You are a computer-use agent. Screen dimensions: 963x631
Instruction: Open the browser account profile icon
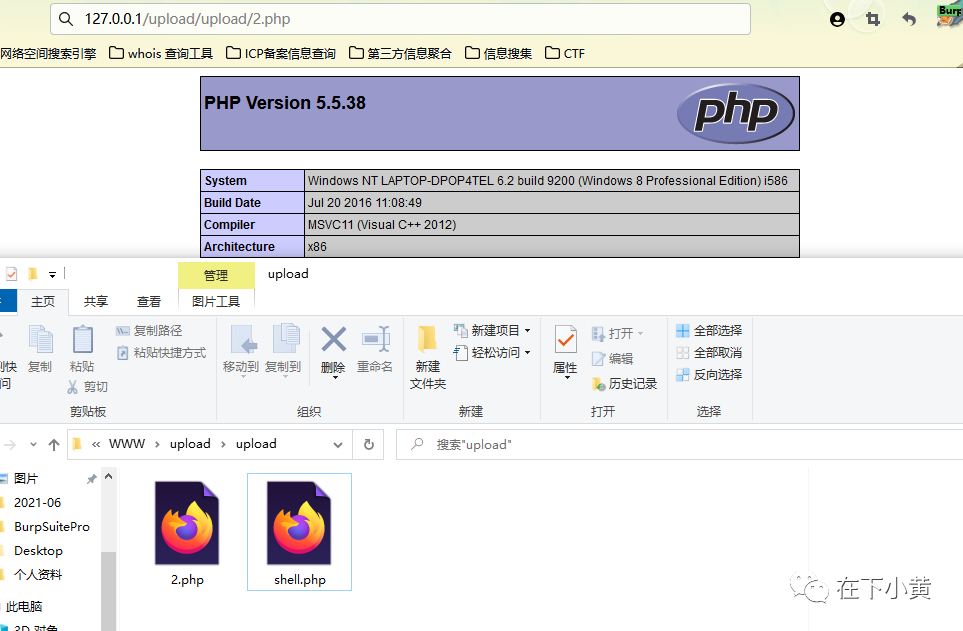click(x=837, y=20)
